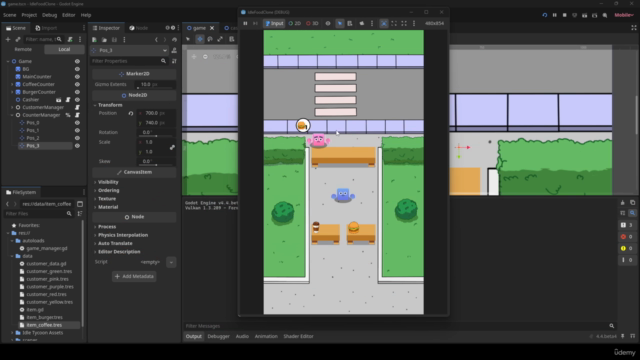Create new resource in Inspector toolbar
Image resolution: width=640 pixels, height=360 pixels.
(x=94, y=40)
